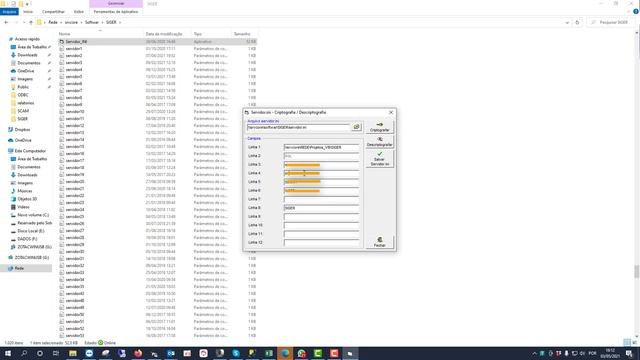The width and height of the screenshot is (640, 360).
Task: Click Salvar Servidor.ini button
Action: [379, 159]
